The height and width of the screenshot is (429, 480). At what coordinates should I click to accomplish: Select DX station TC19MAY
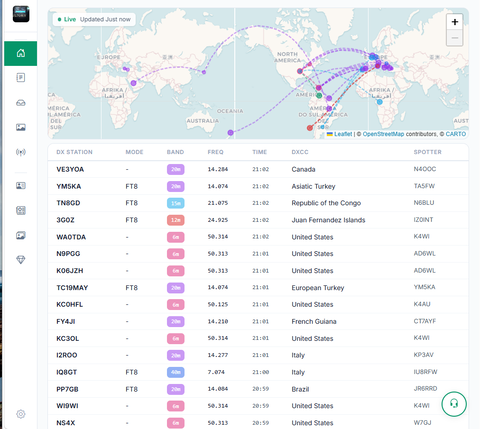point(72,288)
